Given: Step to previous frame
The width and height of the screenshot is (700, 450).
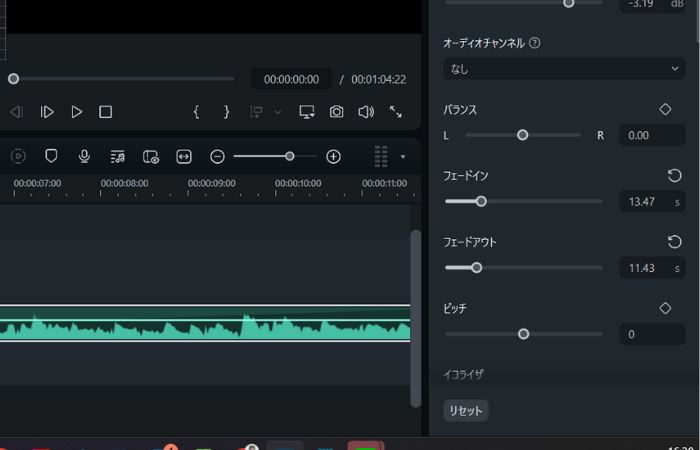Looking at the screenshot, I should (17, 112).
